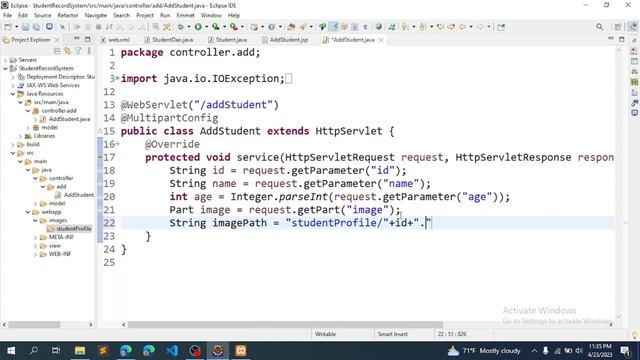The height and width of the screenshot is (360, 640).
Task: Expand the Servers tree node
Action: tap(5, 60)
